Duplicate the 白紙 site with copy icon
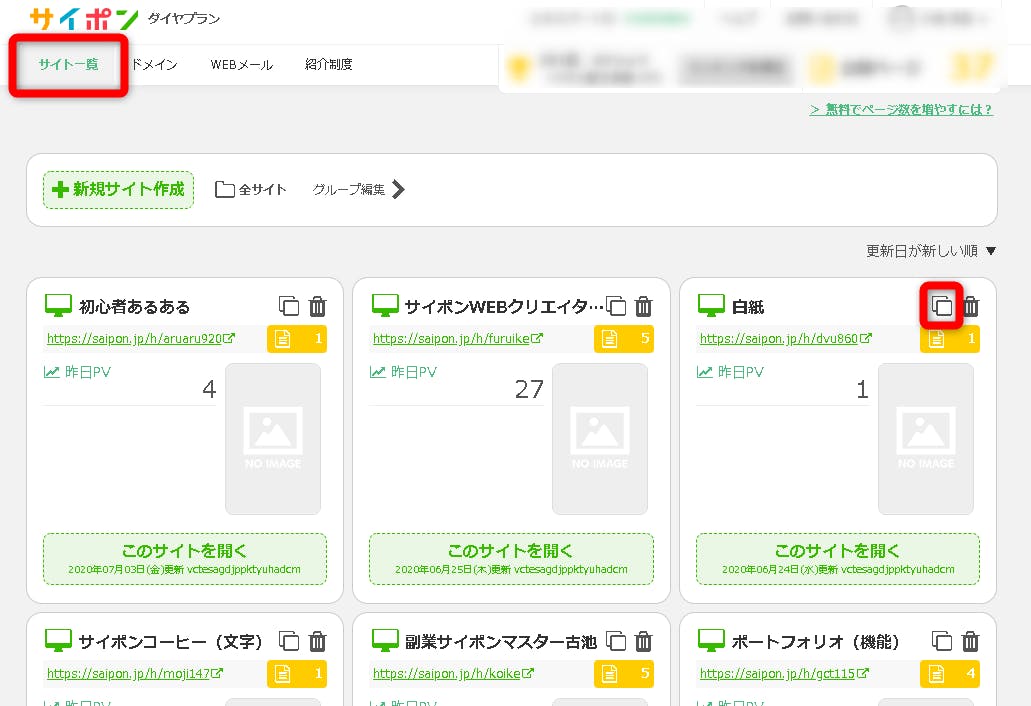1031x706 pixels. click(941, 306)
